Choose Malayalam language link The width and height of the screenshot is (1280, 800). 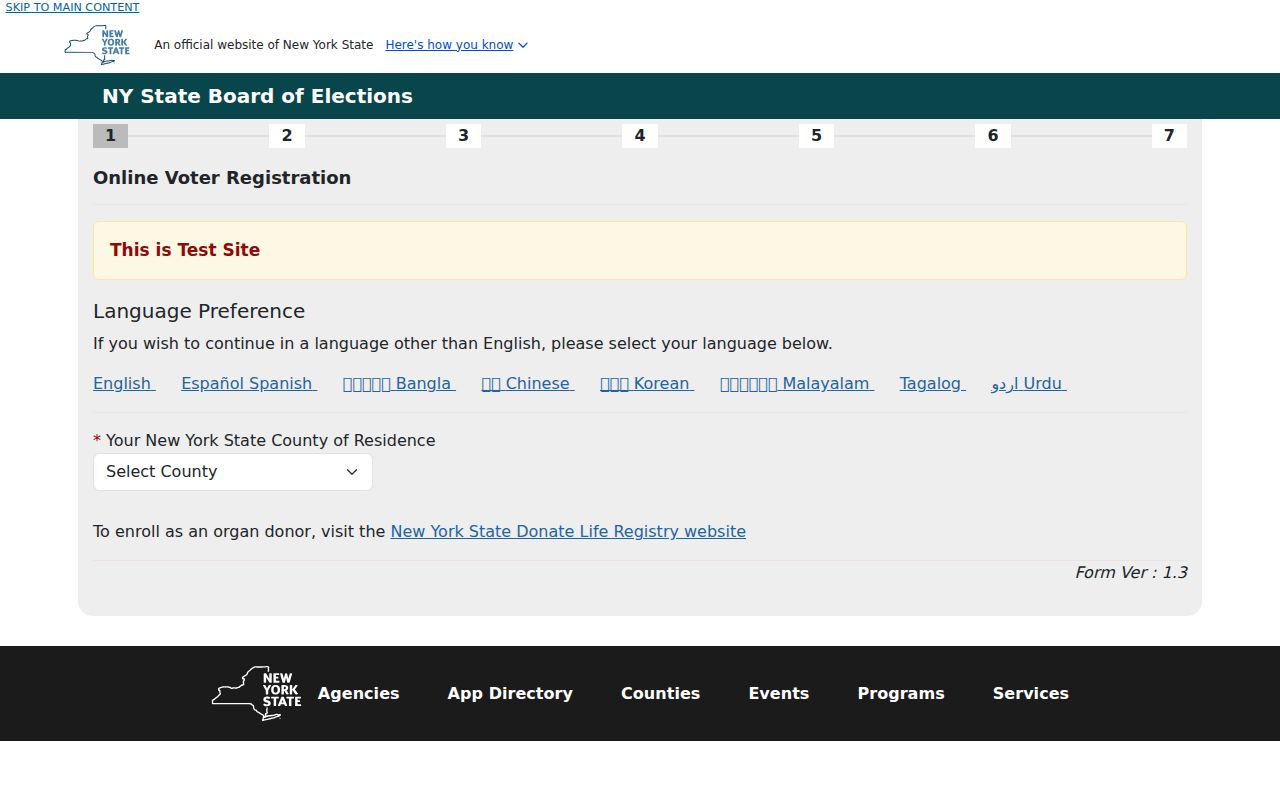[x=797, y=383]
